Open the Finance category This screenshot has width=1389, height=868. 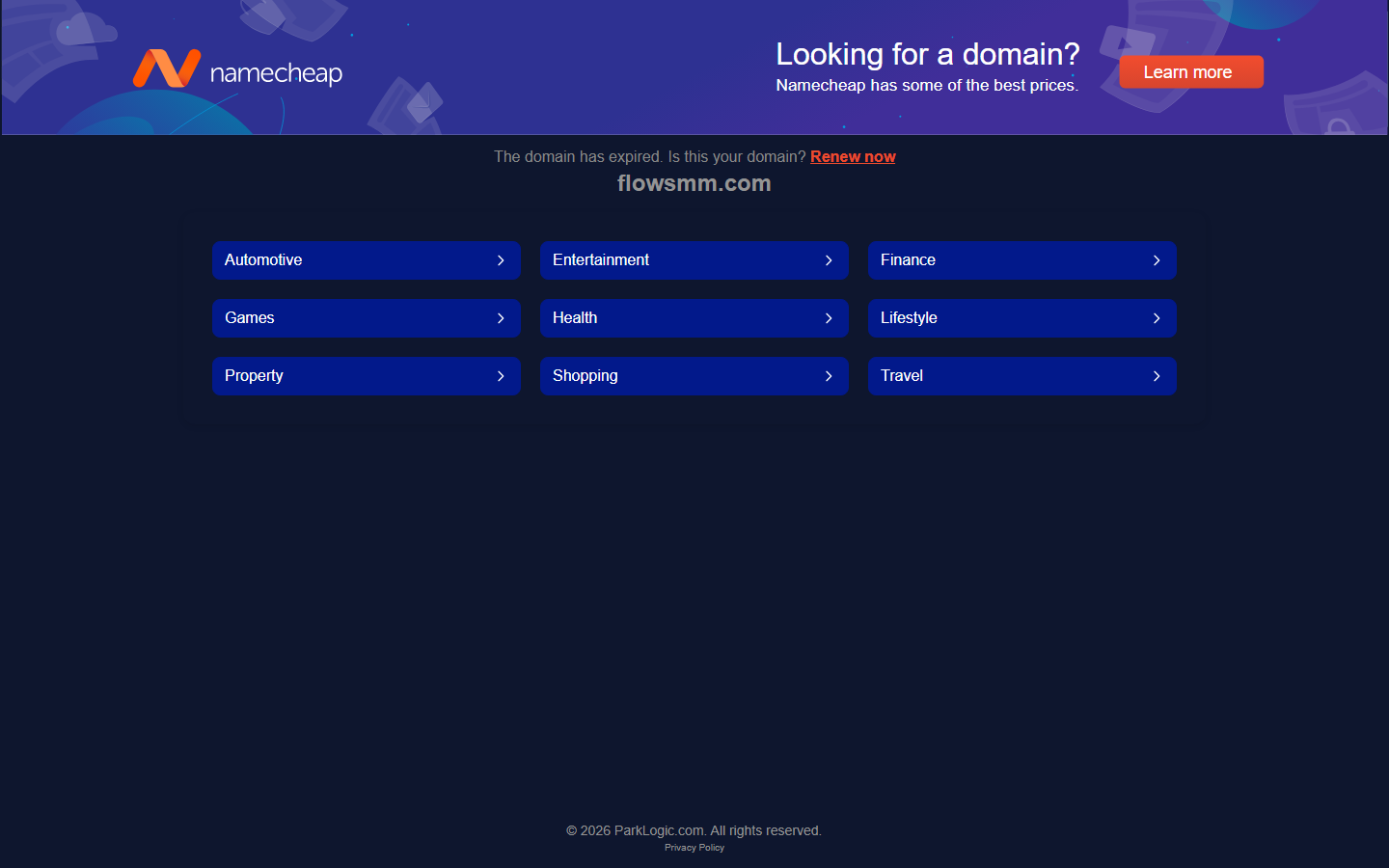click(1022, 260)
